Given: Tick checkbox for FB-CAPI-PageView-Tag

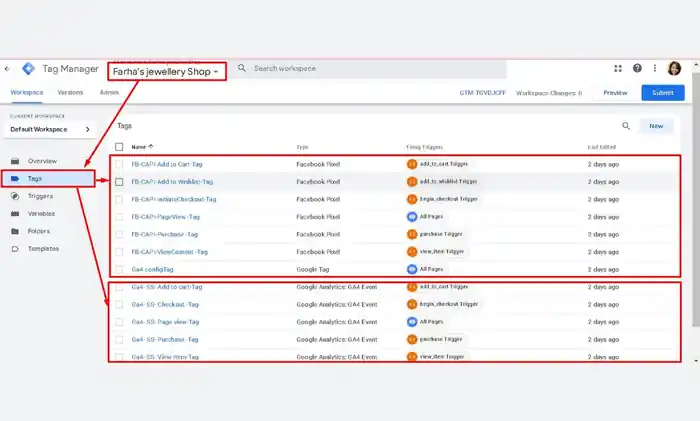Looking at the screenshot, I should click(119, 217).
